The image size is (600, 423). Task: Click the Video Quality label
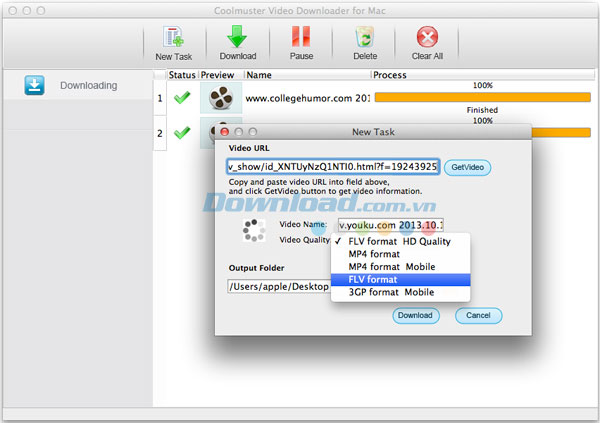click(x=304, y=240)
